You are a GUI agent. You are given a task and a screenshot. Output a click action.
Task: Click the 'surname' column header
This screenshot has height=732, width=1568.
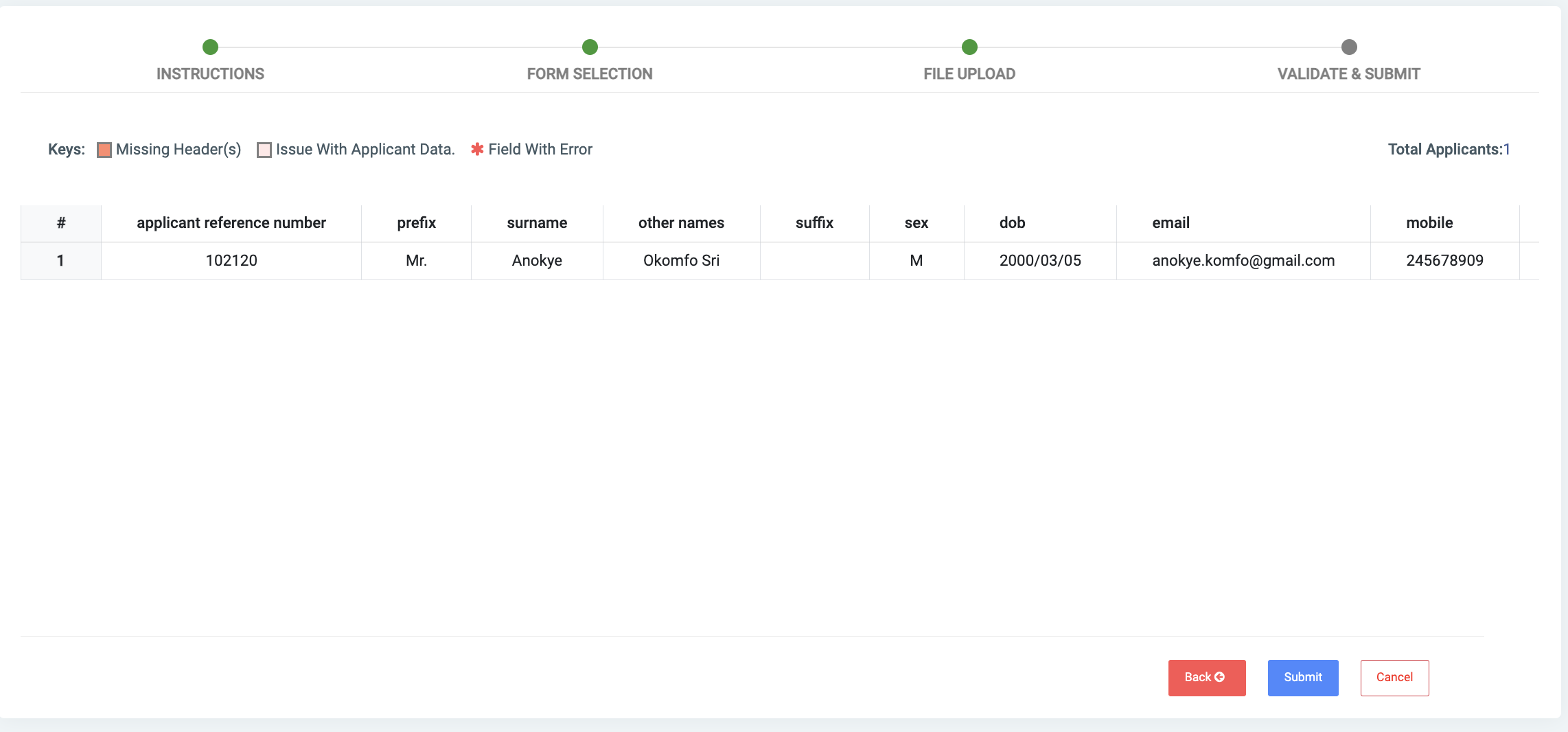pos(537,223)
